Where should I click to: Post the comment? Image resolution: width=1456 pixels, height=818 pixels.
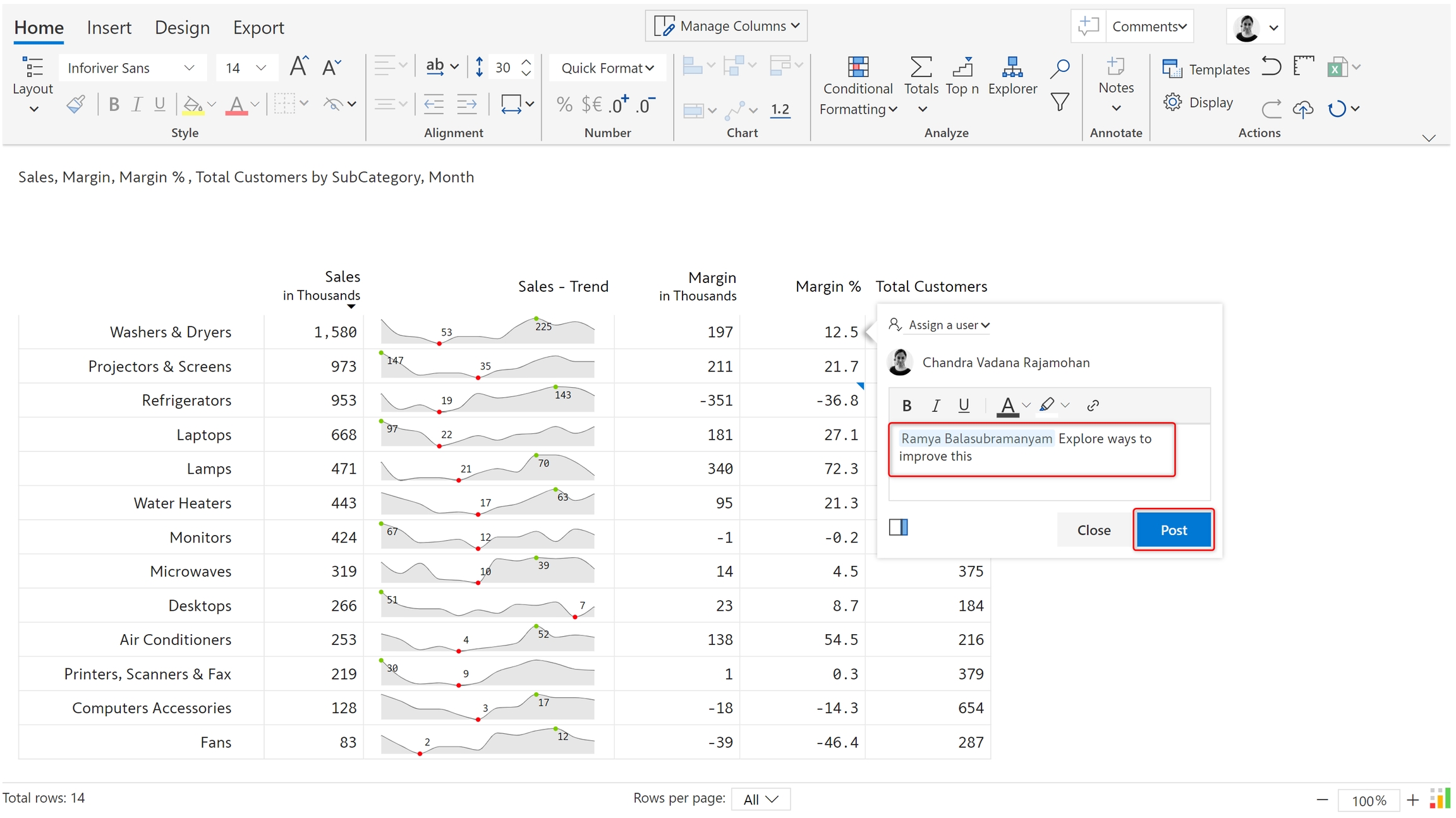(x=1173, y=530)
